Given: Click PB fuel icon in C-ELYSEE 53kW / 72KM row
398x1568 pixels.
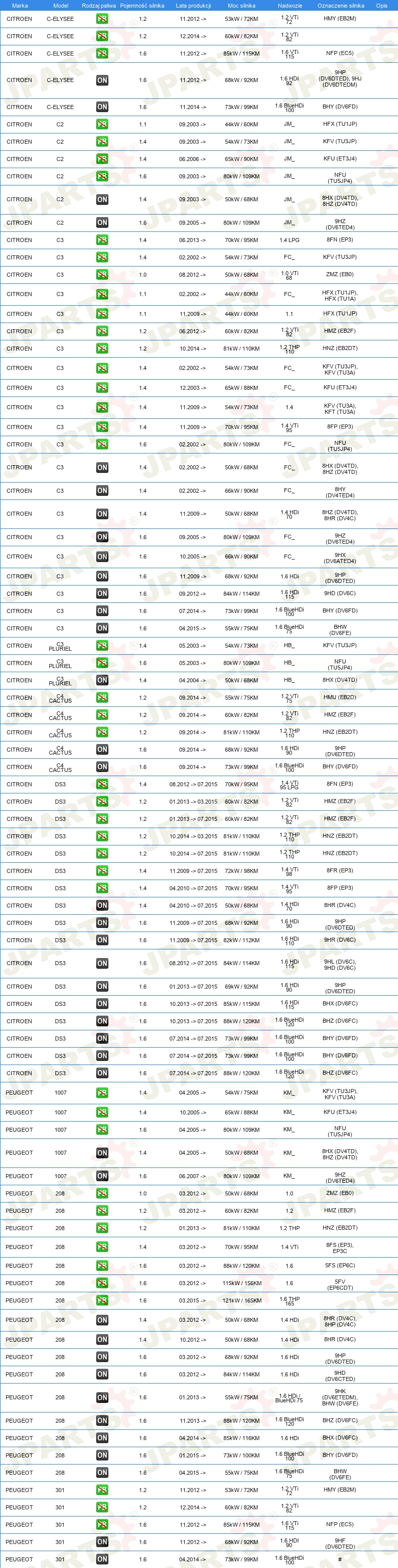Looking at the screenshot, I should pos(102,19).
